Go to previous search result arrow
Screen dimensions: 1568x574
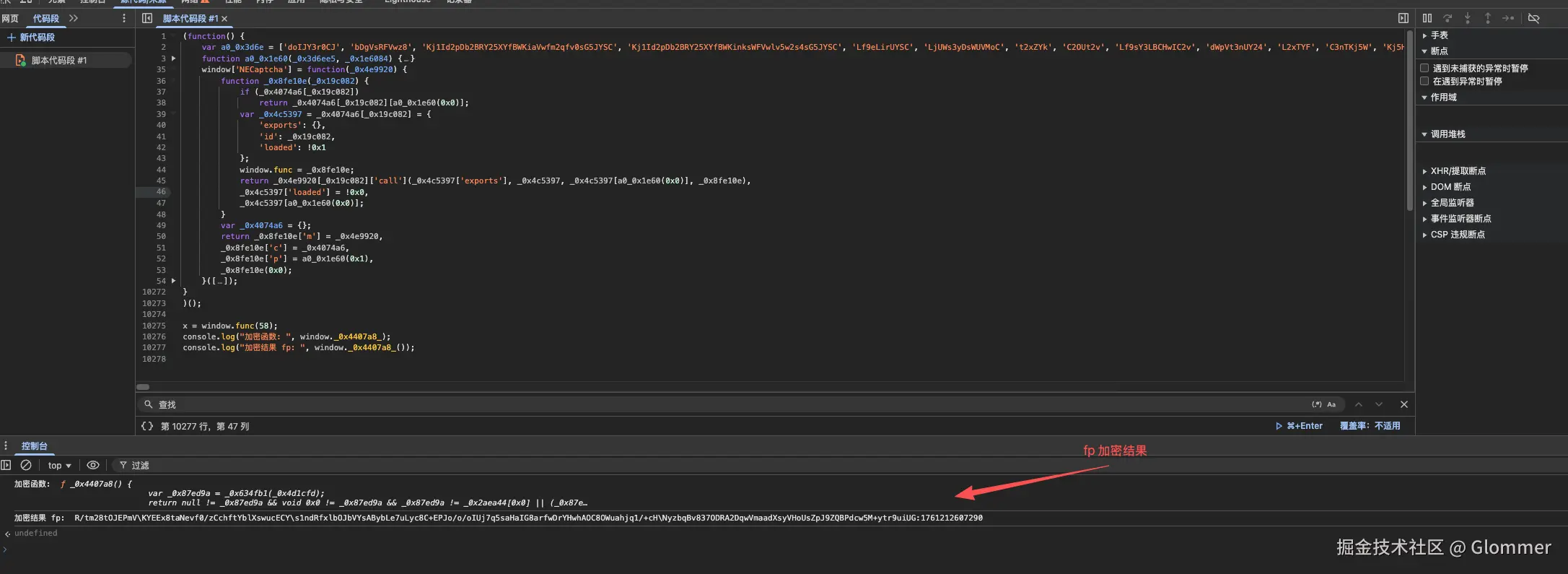(1359, 404)
